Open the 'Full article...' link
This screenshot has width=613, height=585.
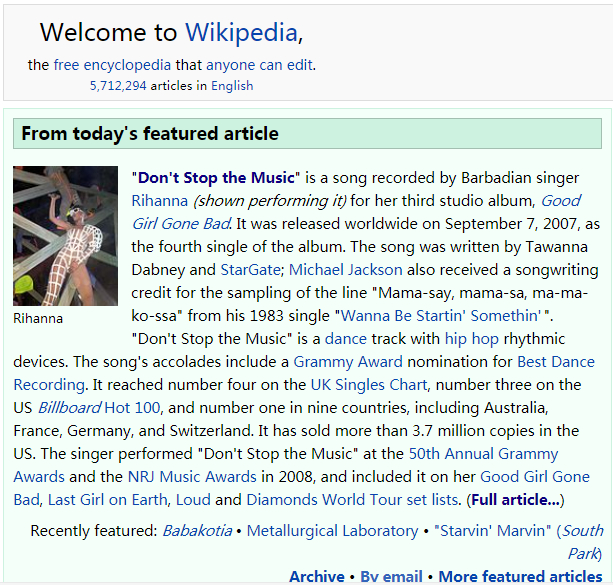point(515,500)
